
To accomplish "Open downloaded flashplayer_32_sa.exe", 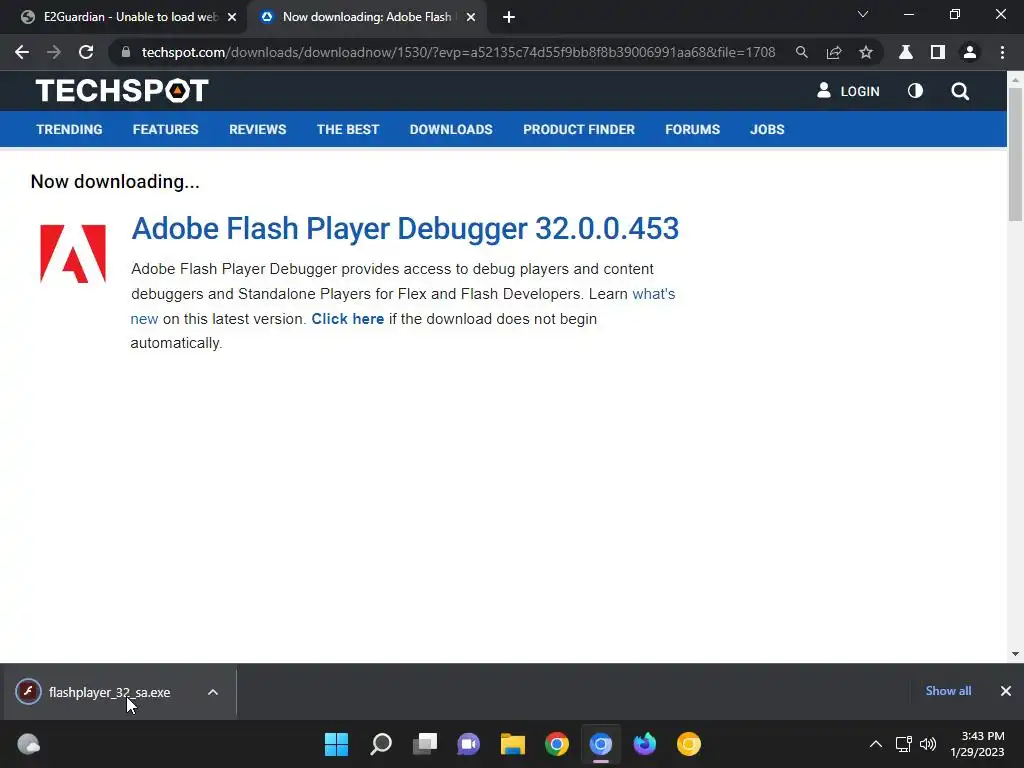I will point(109,692).
